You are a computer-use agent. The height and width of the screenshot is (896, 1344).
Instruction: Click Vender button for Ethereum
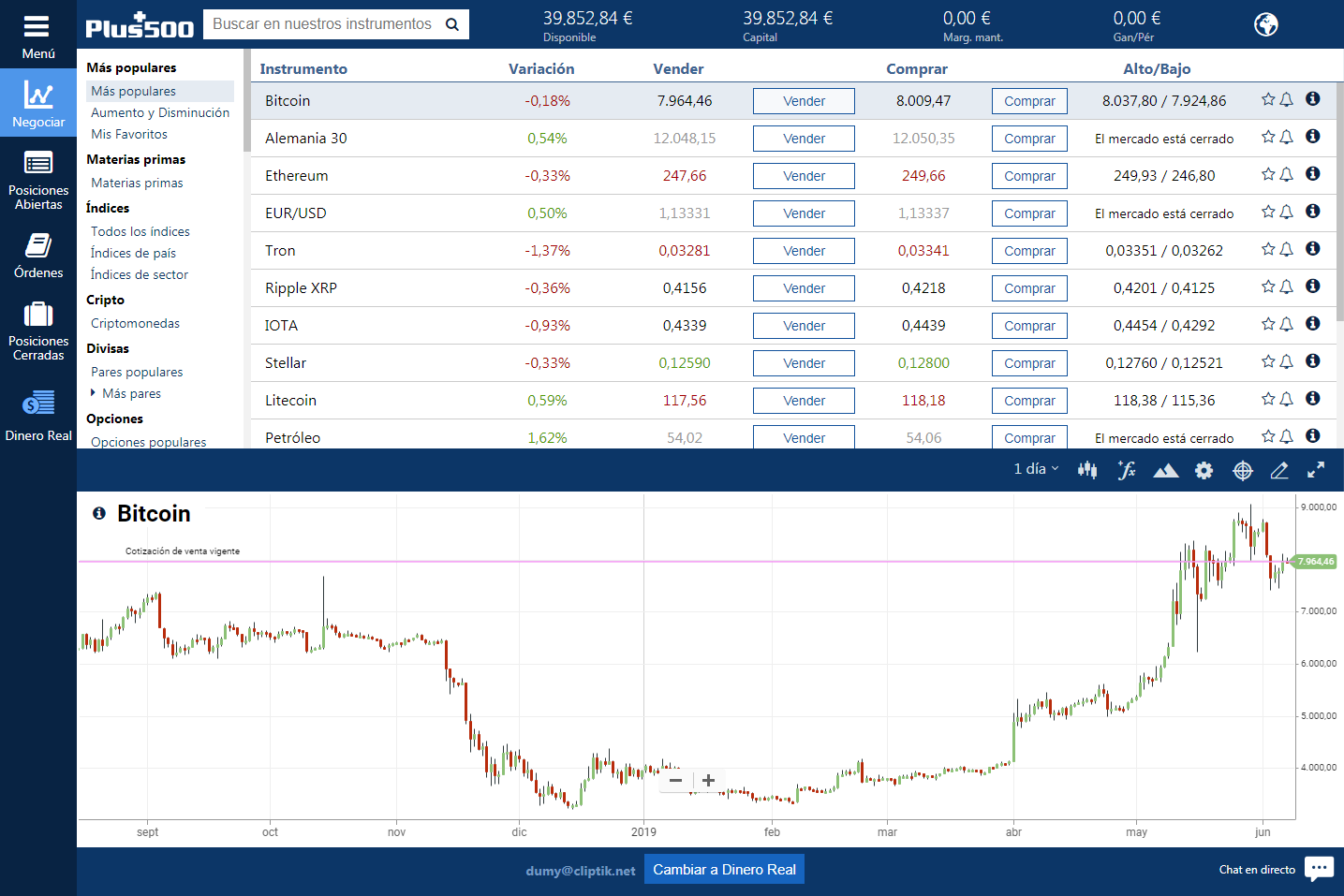tap(804, 176)
